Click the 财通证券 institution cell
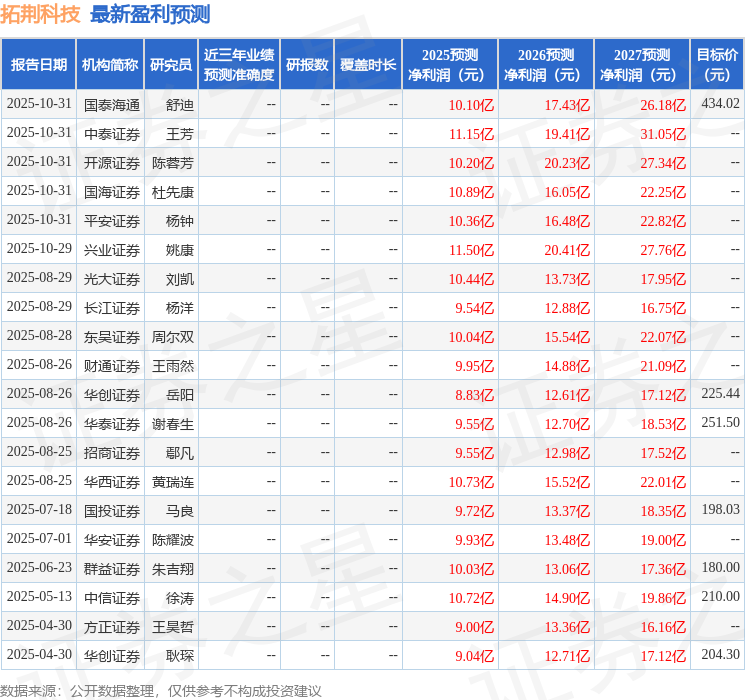Image resolution: width=745 pixels, height=700 pixels. (112, 366)
